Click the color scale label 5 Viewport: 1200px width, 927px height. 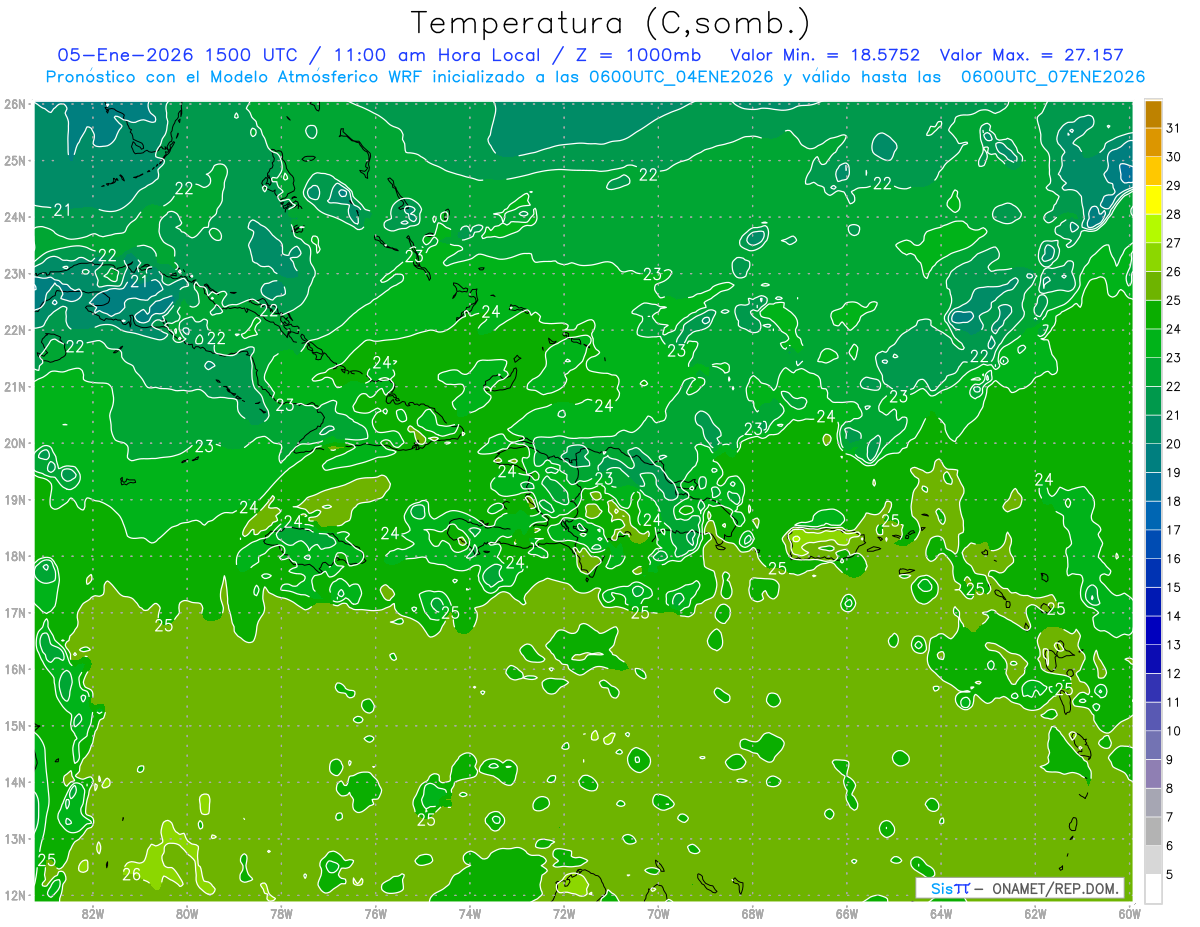[x=1170, y=874]
